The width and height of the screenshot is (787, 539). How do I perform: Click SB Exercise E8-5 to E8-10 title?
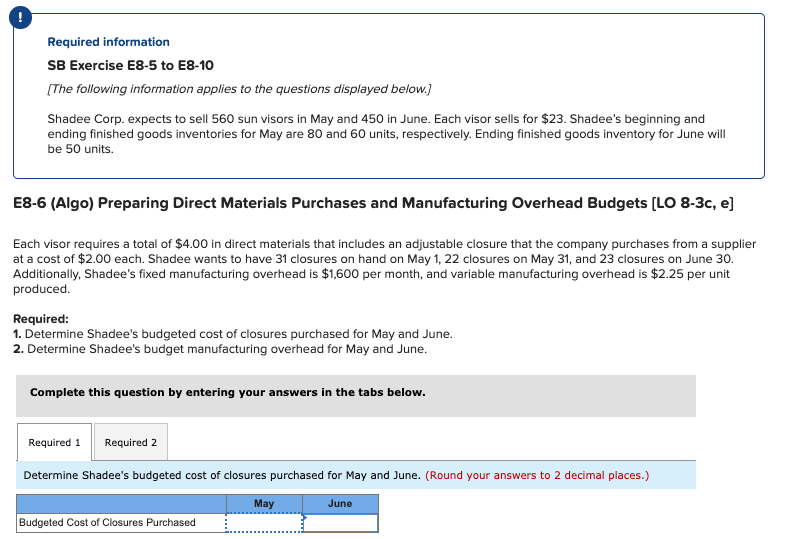coord(130,65)
